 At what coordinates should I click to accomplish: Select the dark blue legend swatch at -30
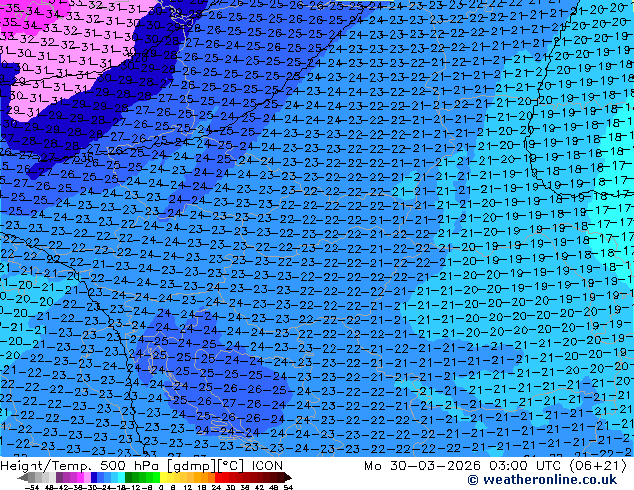tap(94, 478)
